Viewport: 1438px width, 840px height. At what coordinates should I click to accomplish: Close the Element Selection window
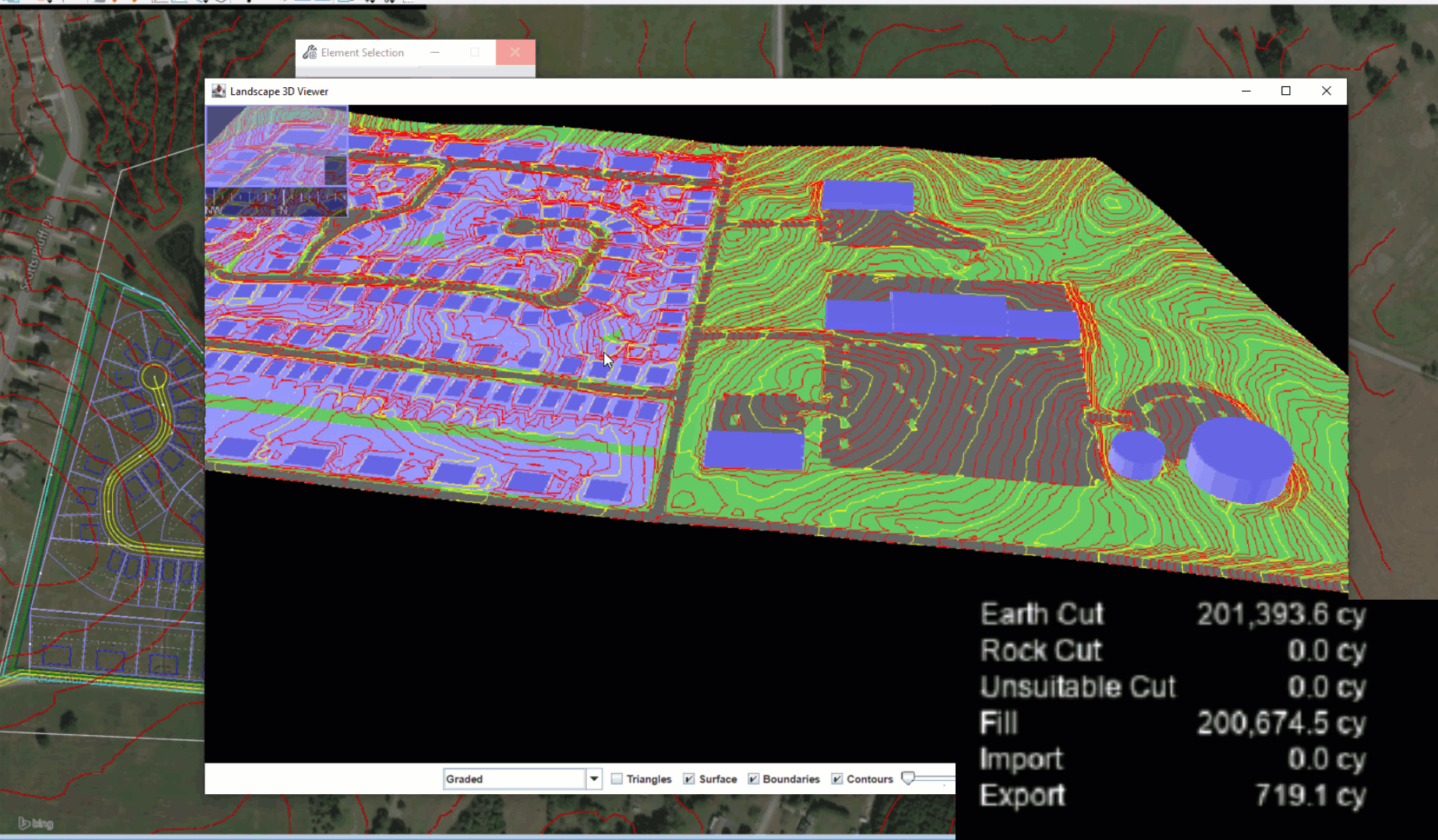(x=515, y=52)
